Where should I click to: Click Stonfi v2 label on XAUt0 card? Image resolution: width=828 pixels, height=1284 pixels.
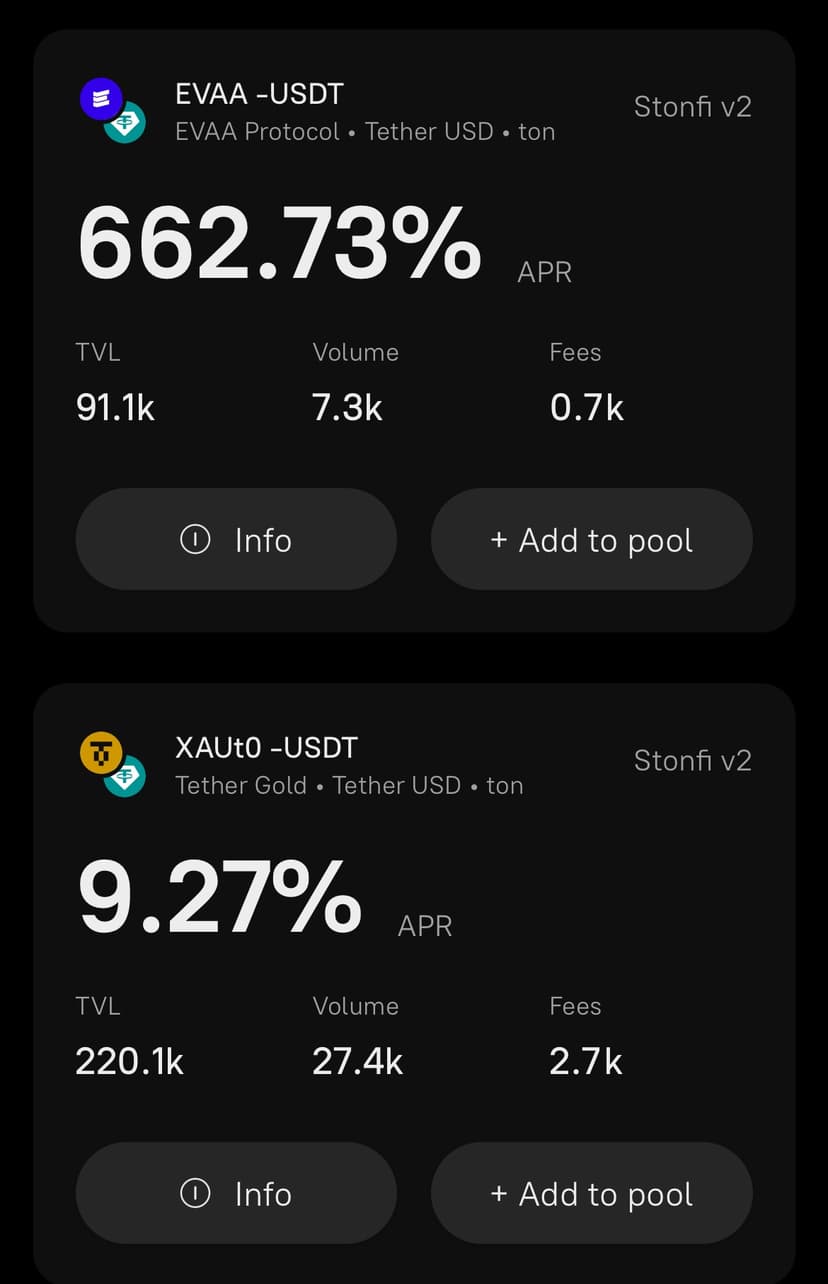(x=692, y=760)
